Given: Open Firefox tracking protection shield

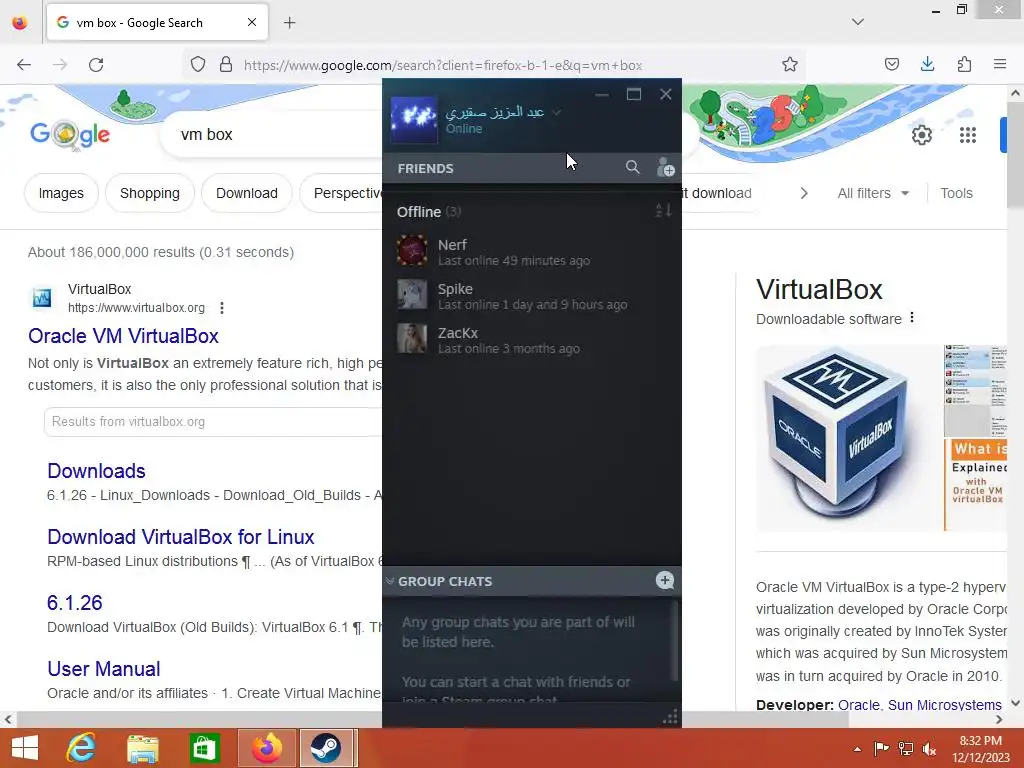Looking at the screenshot, I should click(x=198, y=64).
